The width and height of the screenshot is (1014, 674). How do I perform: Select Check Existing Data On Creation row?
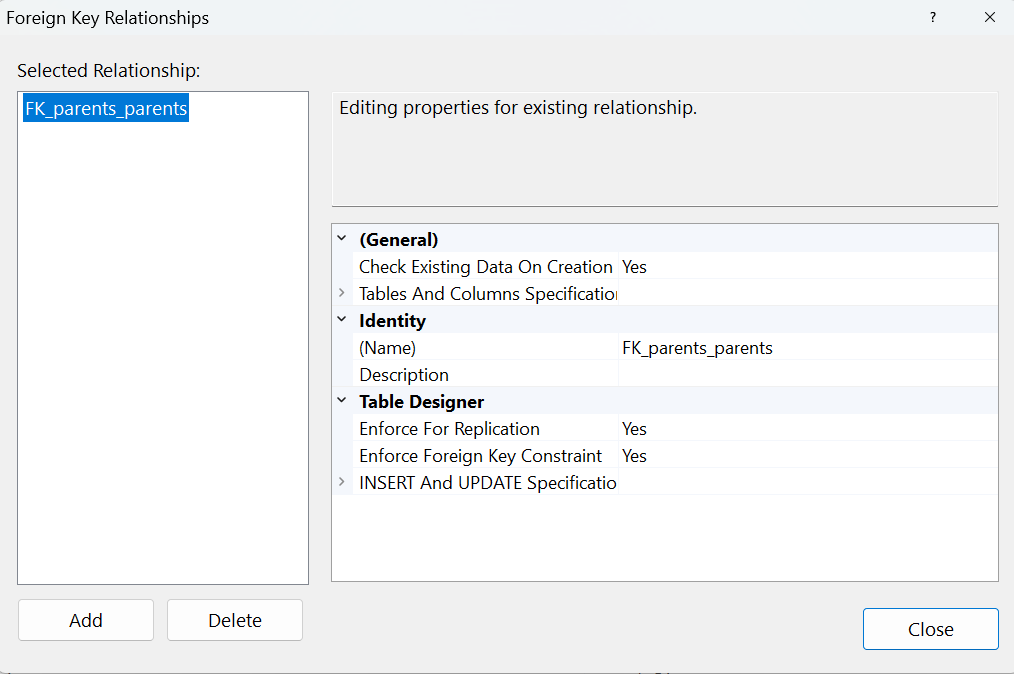pyautogui.click(x=485, y=267)
